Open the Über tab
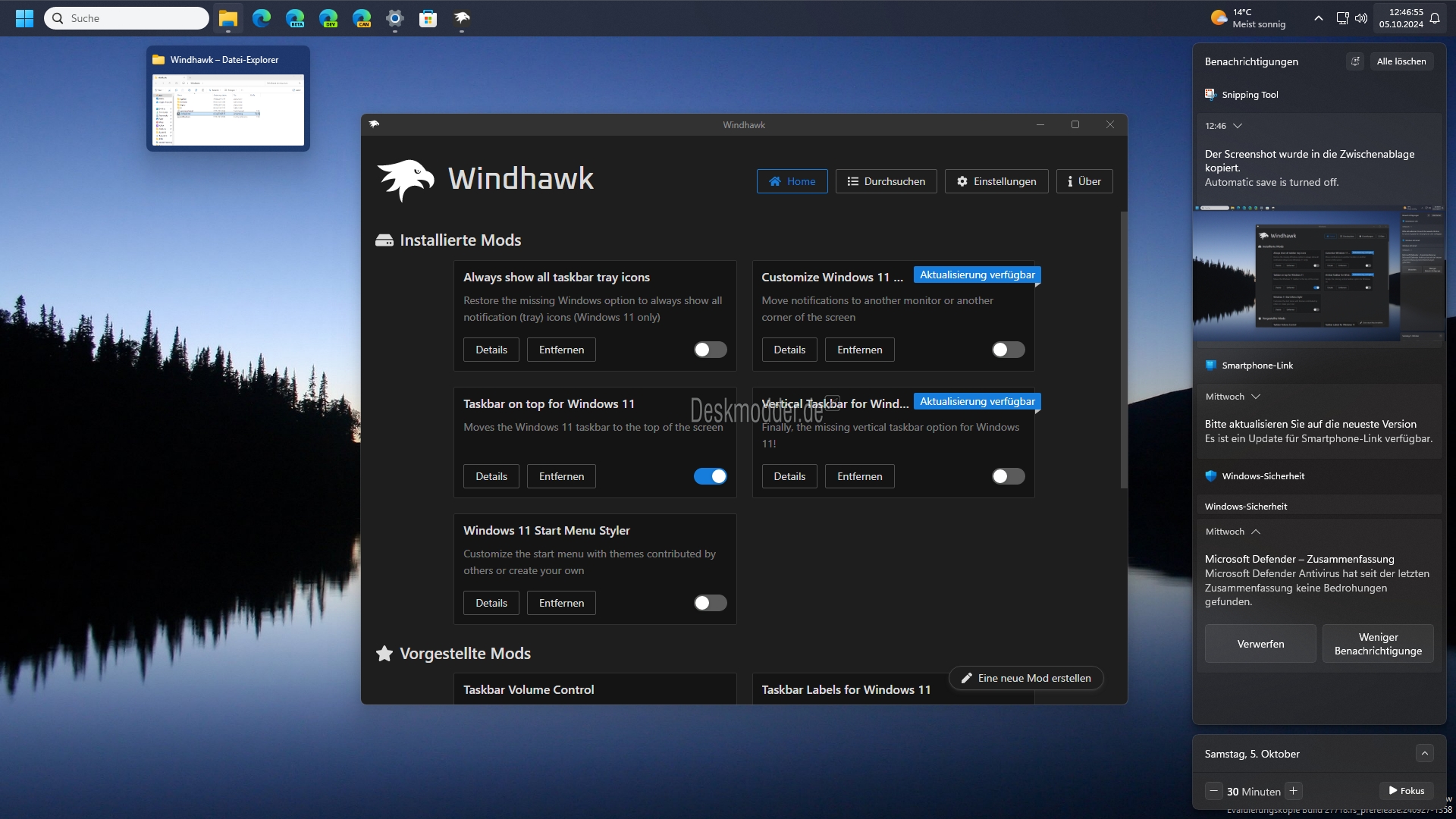The height and width of the screenshot is (819, 1456). pos(1084,181)
